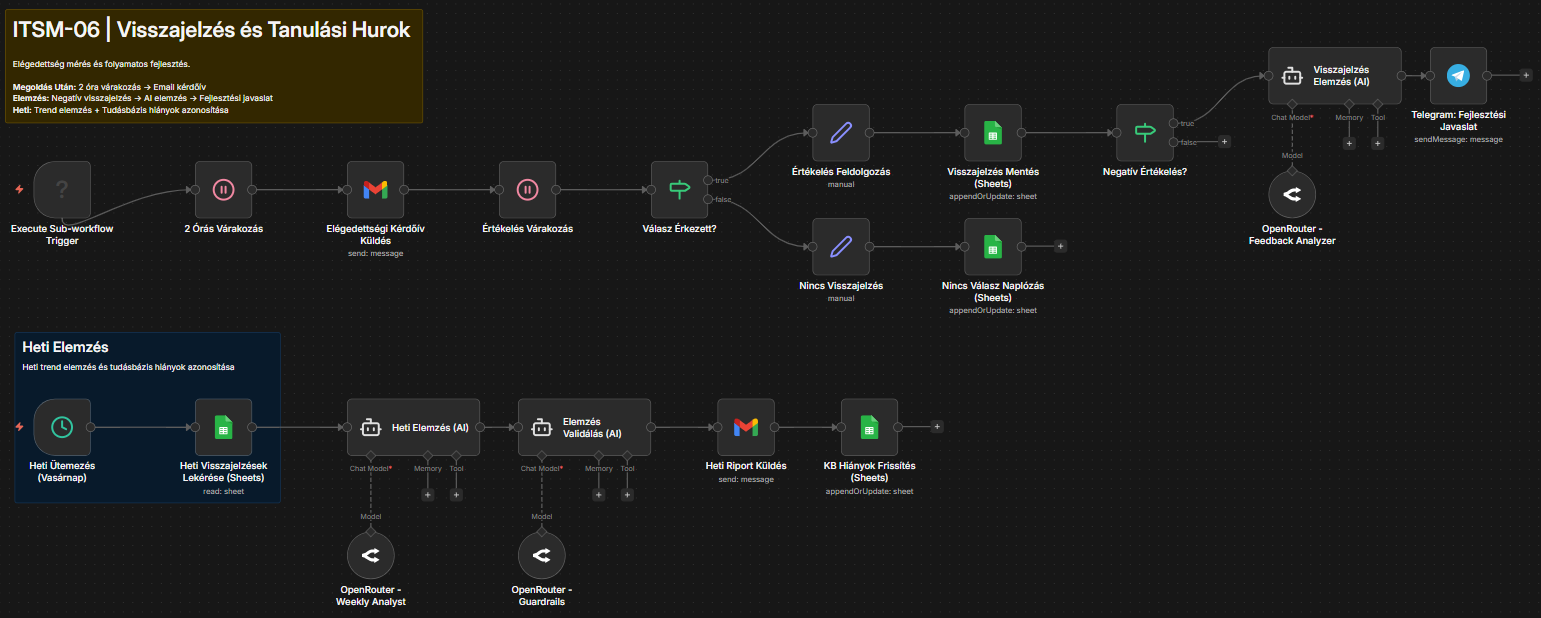This screenshot has width=1541, height=618.
Task: Click the Visszajelzés Elemzés (AI) node
Action: (1334, 75)
